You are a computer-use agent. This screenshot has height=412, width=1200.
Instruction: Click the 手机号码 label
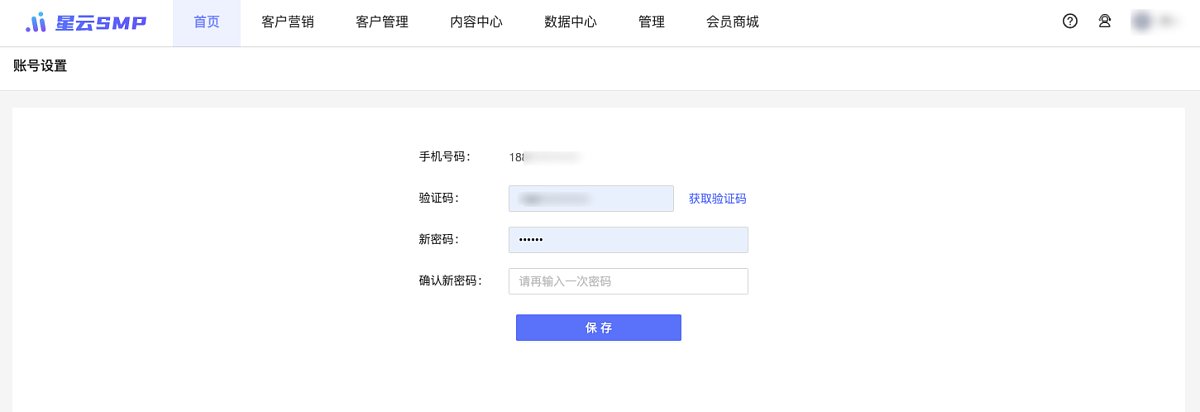444,157
